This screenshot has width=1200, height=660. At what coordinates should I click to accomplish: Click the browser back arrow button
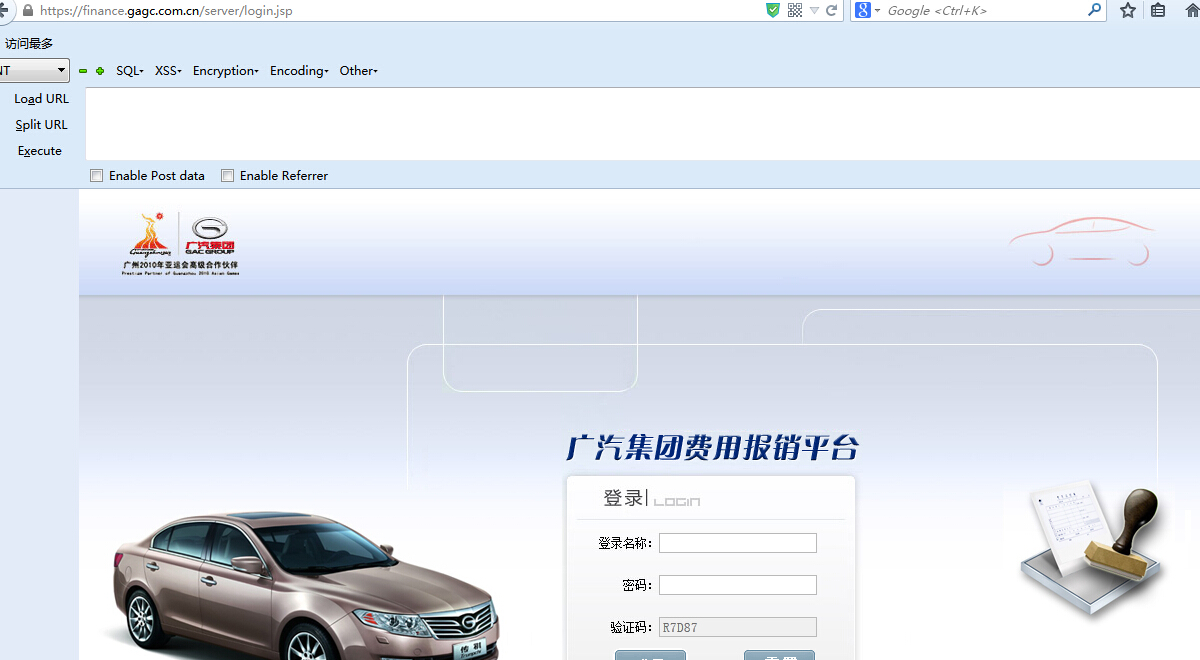click(x=4, y=10)
